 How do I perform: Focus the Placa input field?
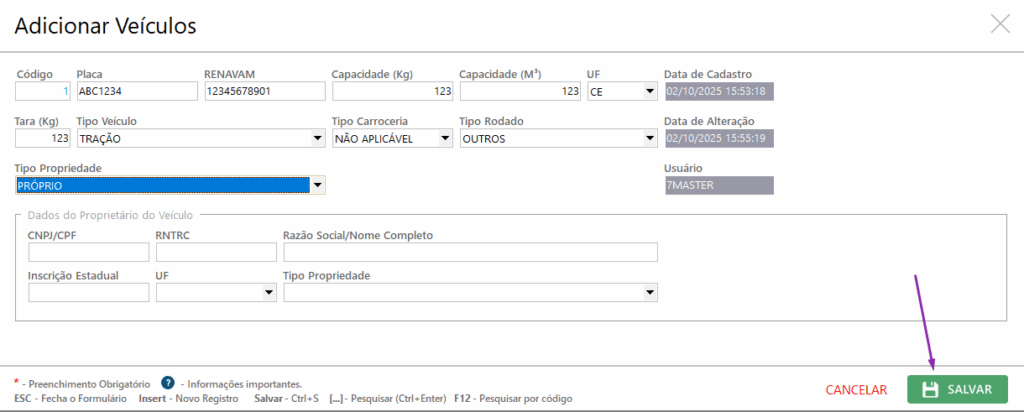137,92
